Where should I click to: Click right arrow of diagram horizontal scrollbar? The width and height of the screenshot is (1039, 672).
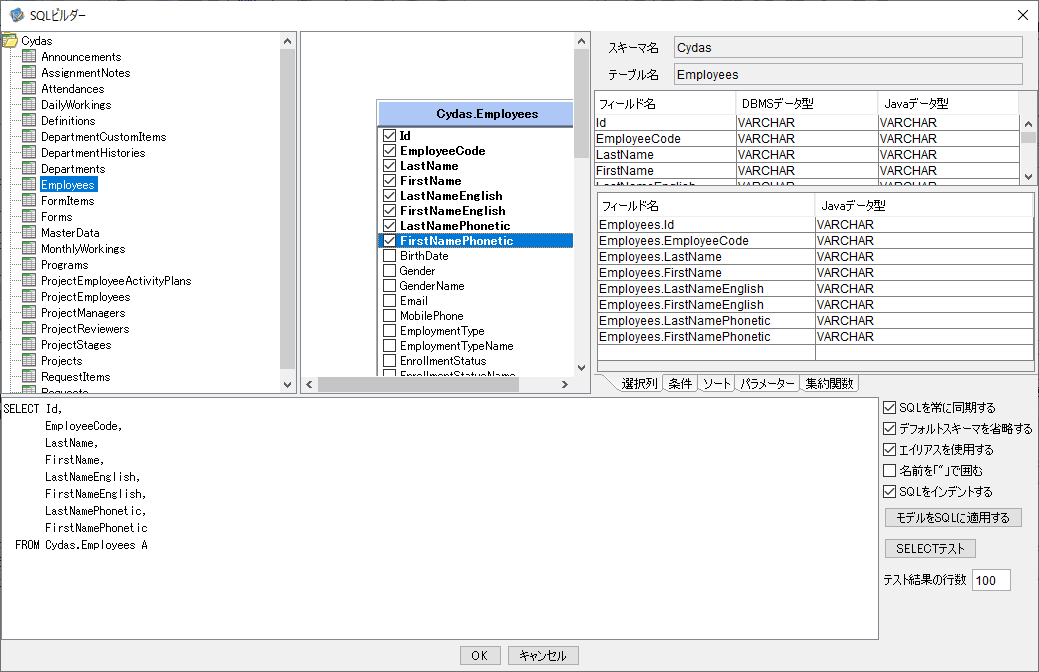click(565, 384)
